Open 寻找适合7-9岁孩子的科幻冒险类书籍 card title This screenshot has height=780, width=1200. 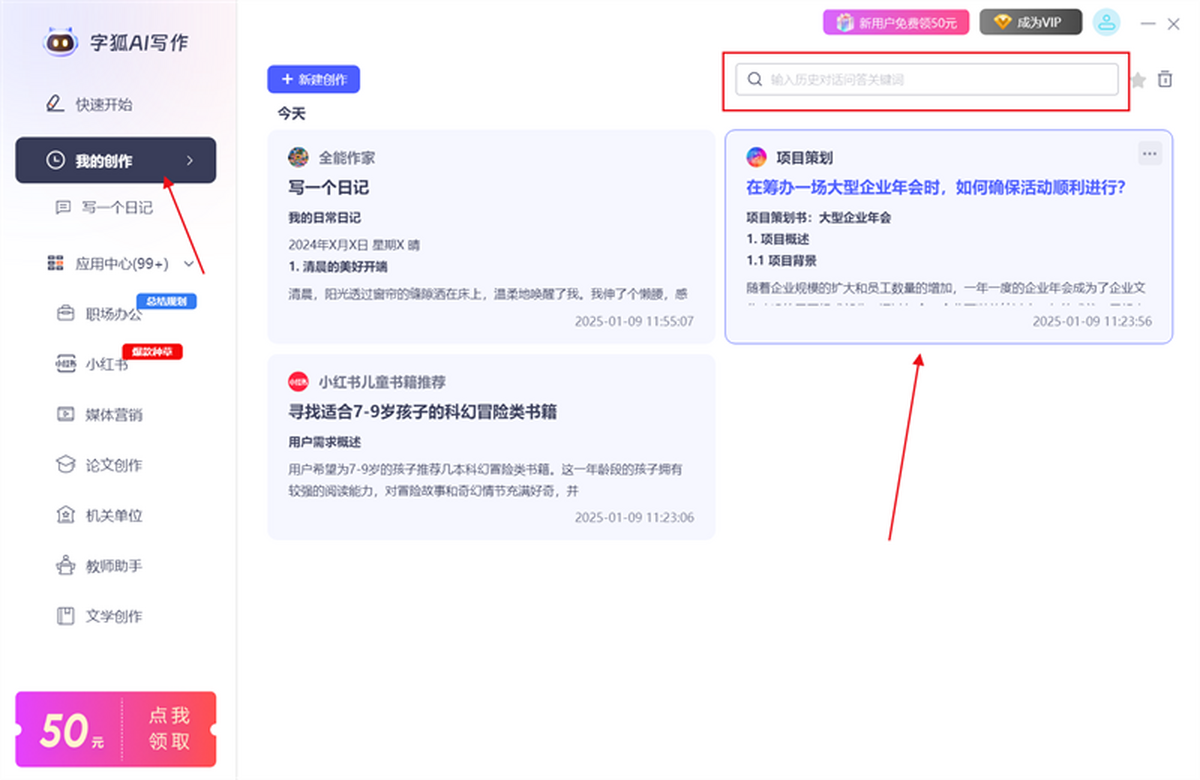coord(422,411)
